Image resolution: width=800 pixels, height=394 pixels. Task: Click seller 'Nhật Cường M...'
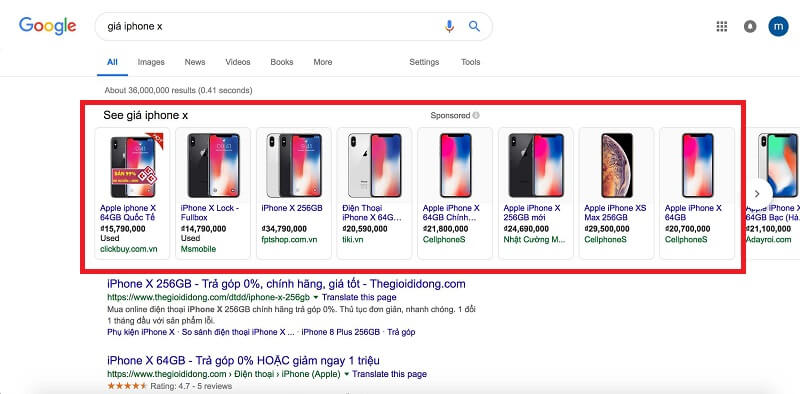[534, 239]
